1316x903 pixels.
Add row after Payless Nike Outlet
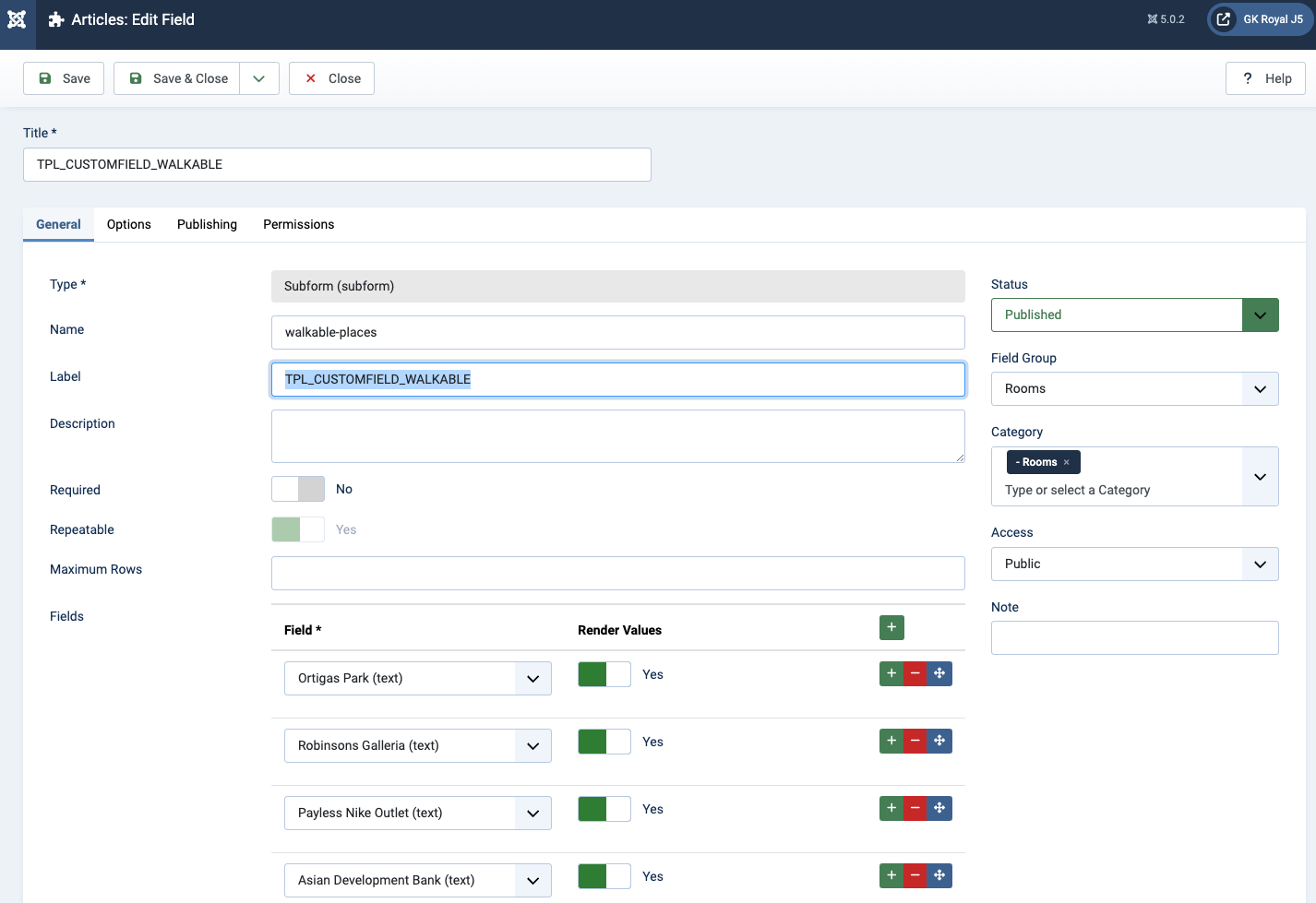point(891,809)
